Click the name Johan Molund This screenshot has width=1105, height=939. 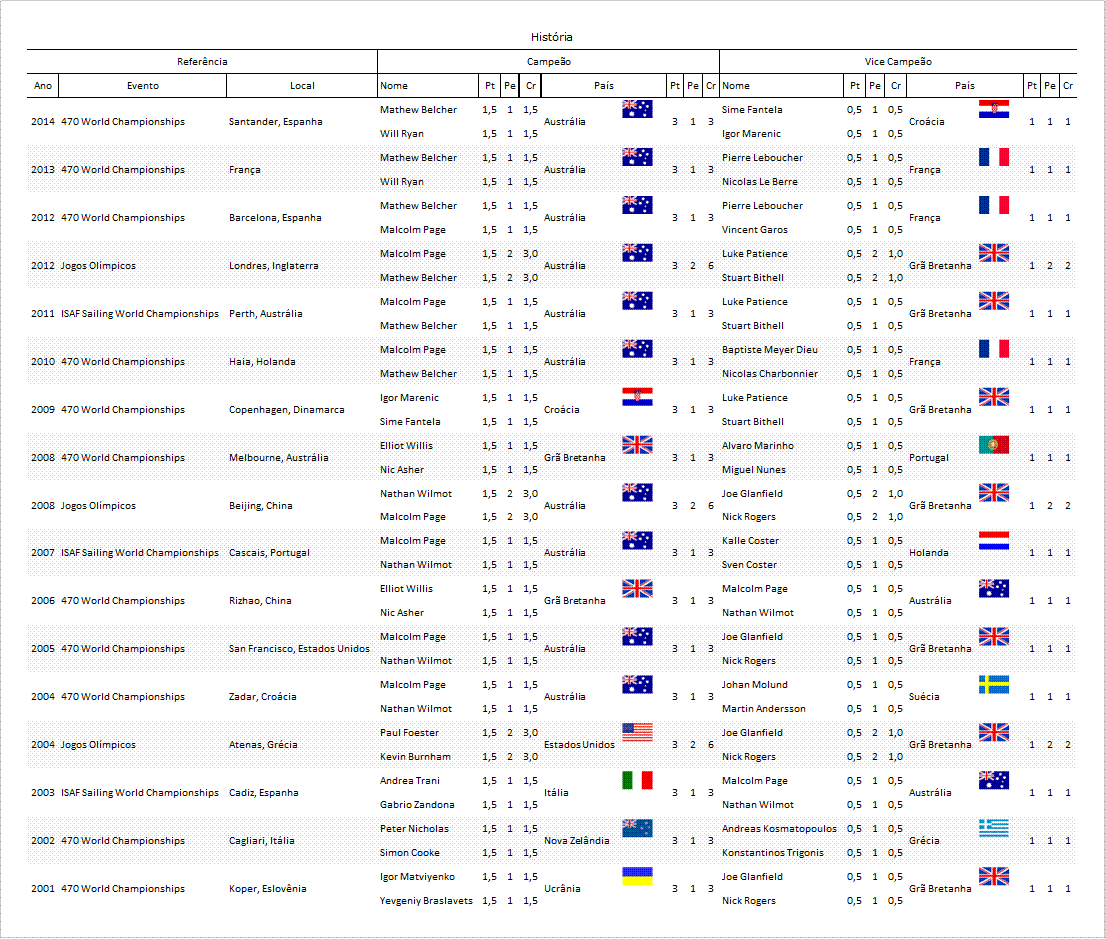pos(755,684)
